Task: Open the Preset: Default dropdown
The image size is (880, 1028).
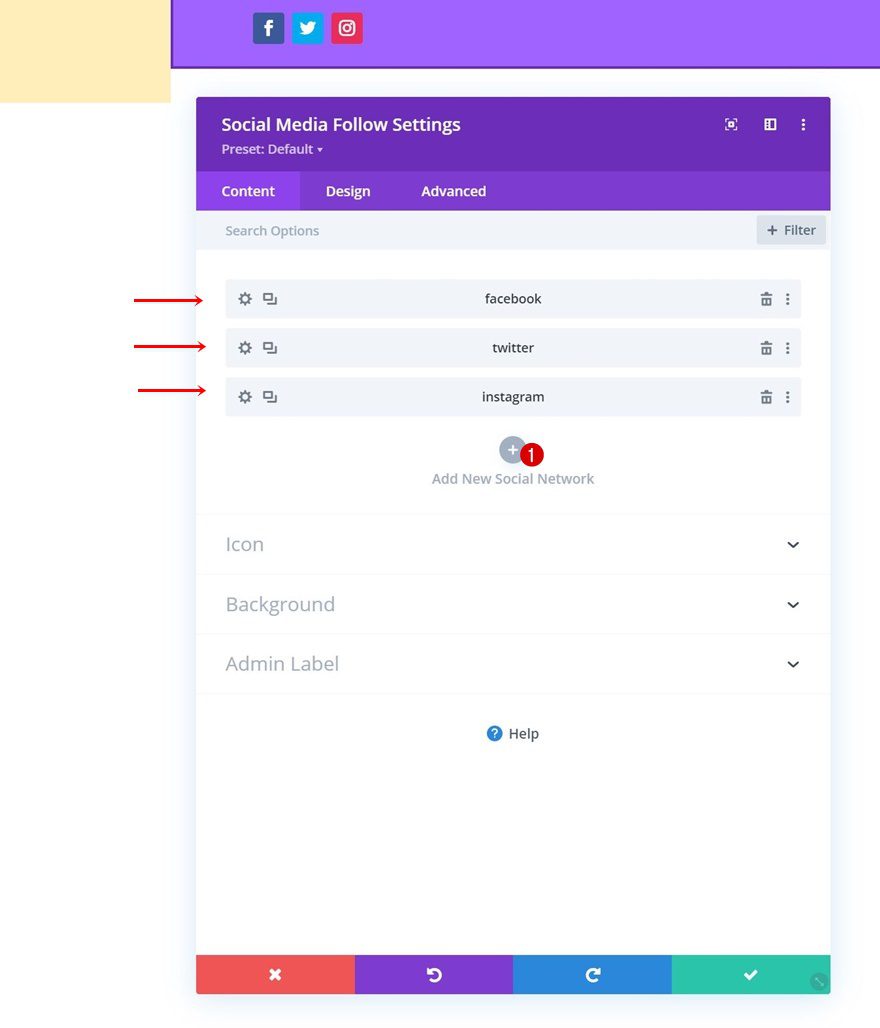Action: (x=272, y=149)
